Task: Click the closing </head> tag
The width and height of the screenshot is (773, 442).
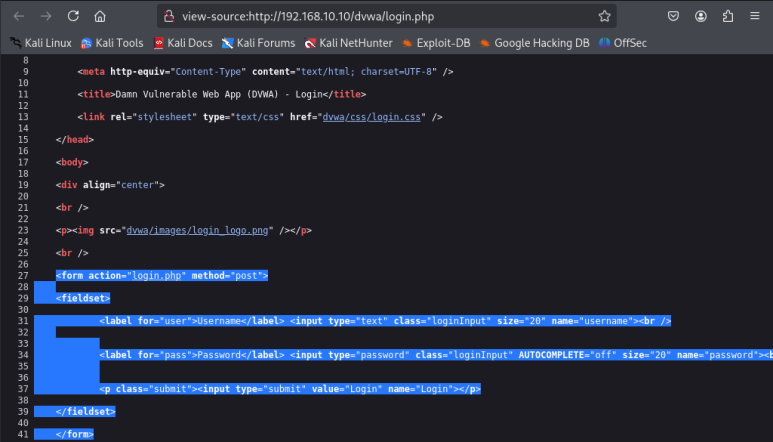Action: pyautogui.click(x=75, y=139)
